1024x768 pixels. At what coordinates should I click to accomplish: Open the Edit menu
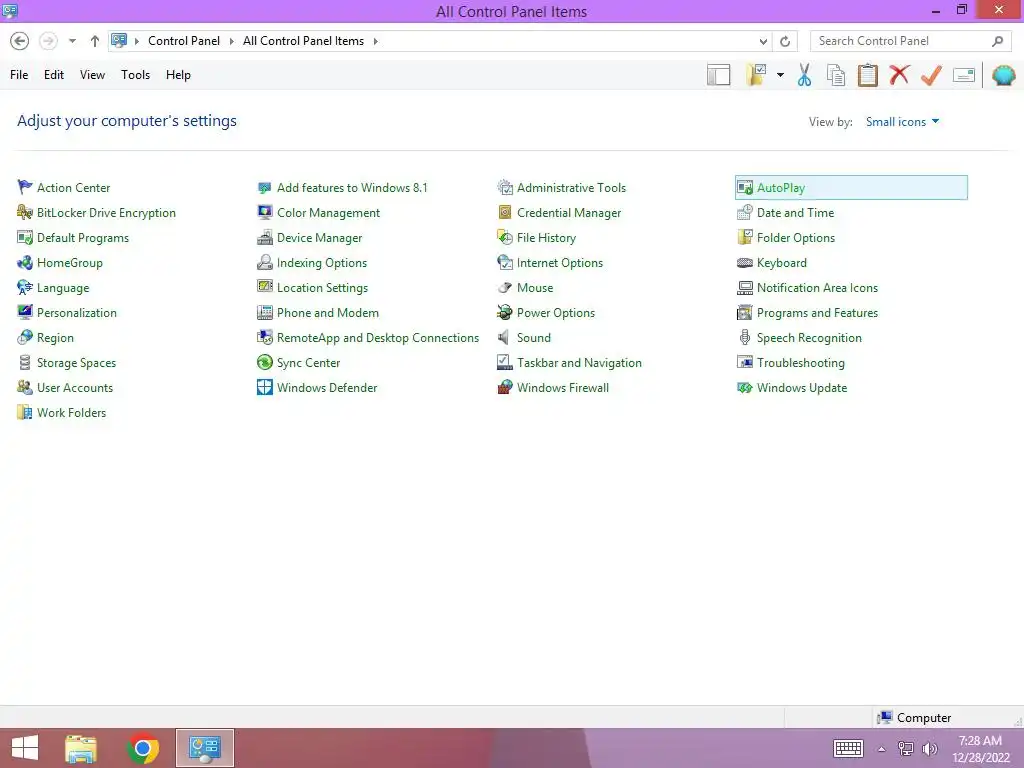pyautogui.click(x=54, y=75)
